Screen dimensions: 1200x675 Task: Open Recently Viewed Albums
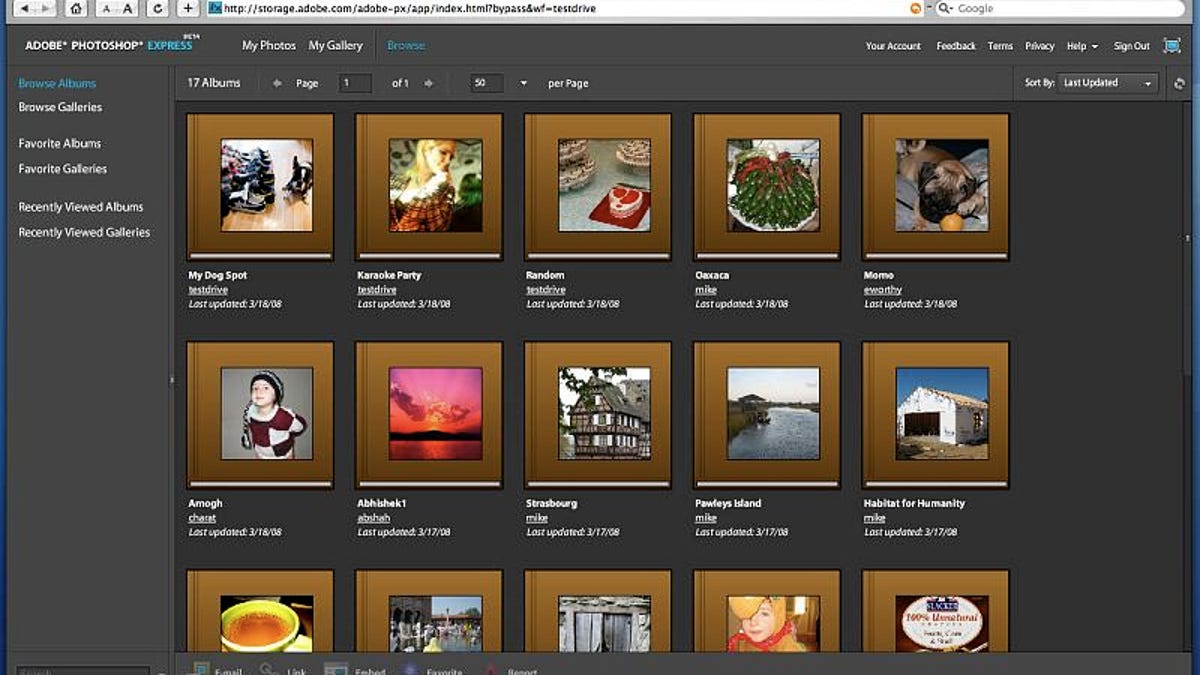click(x=81, y=207)
